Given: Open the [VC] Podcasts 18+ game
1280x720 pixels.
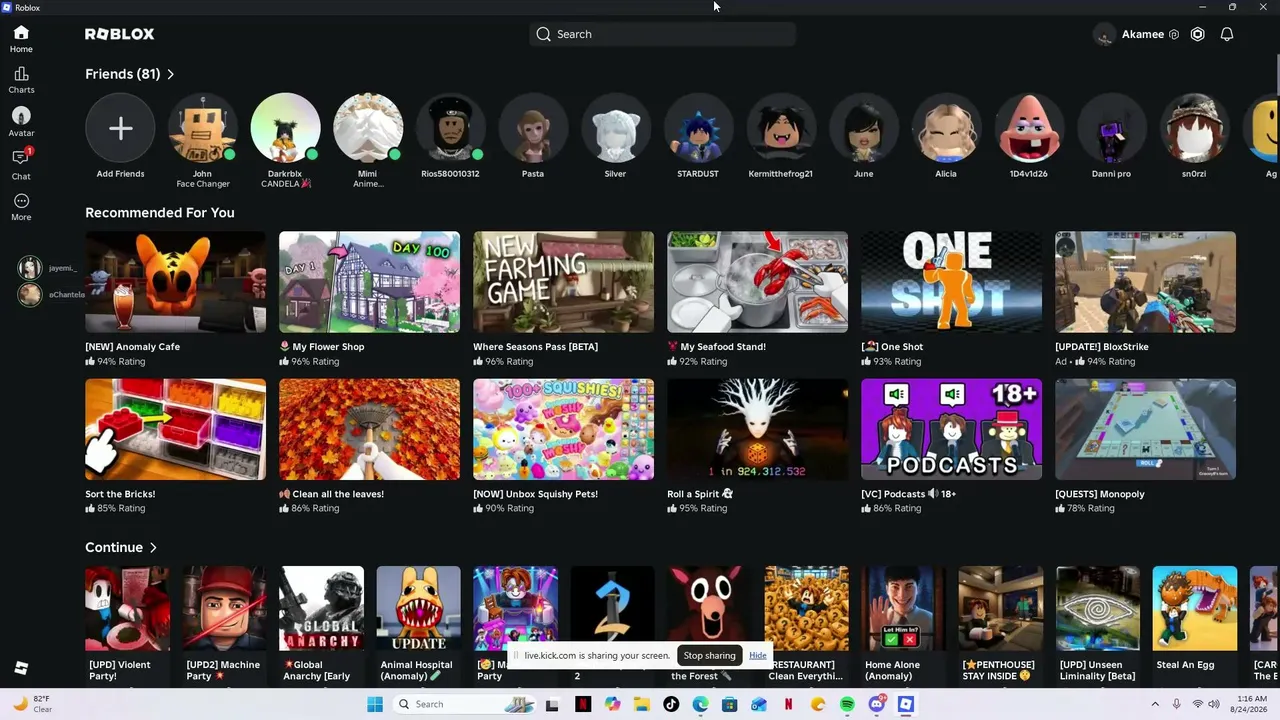Looking at the screenshot, I should (952, 429).
